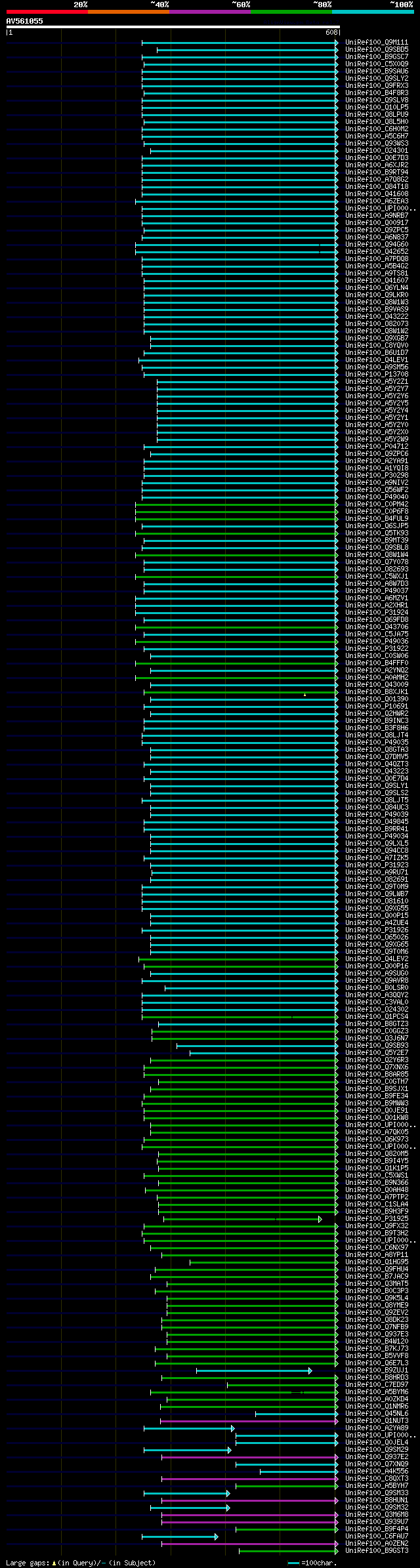
Task: Select the UniRef100_A9NRB7 hit label
Action: 377,215
